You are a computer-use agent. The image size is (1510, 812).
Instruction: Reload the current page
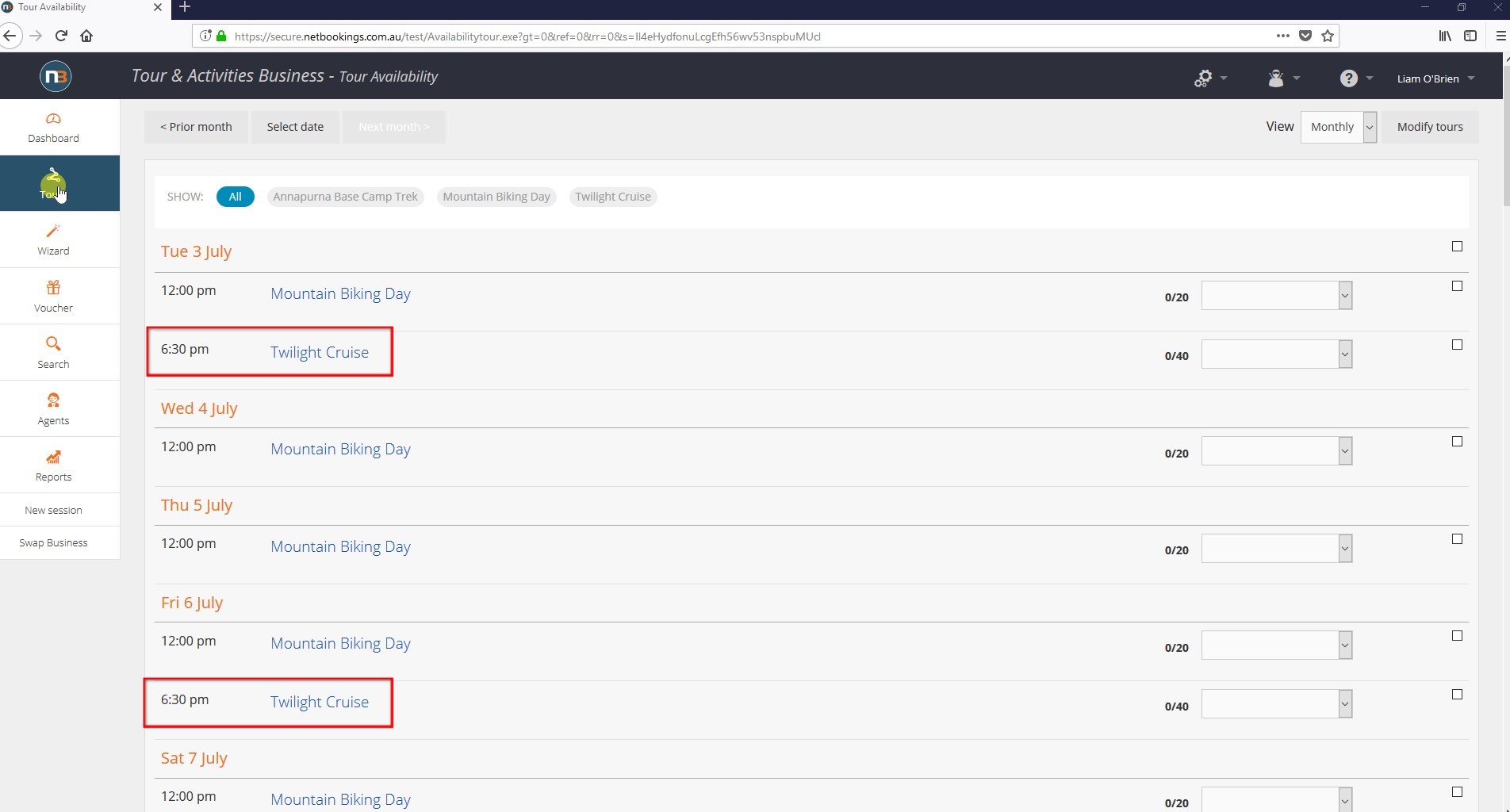[x=61, y=36]
